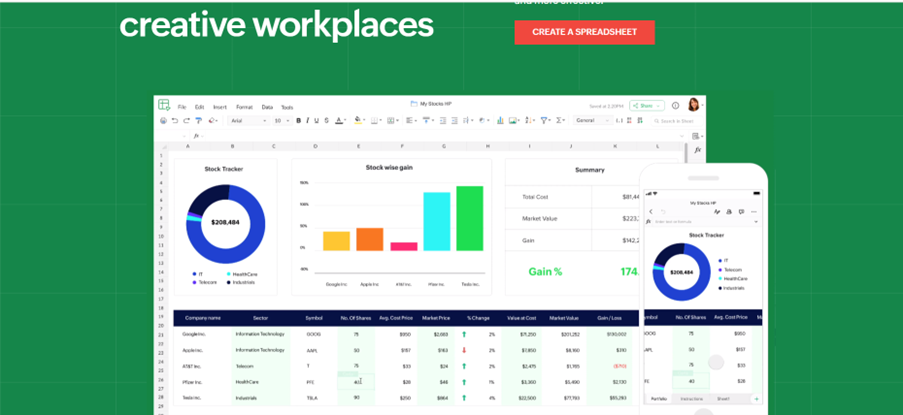Click the Print icon in toolbar
The image size is (903, 415).
(x=163, y=120)
